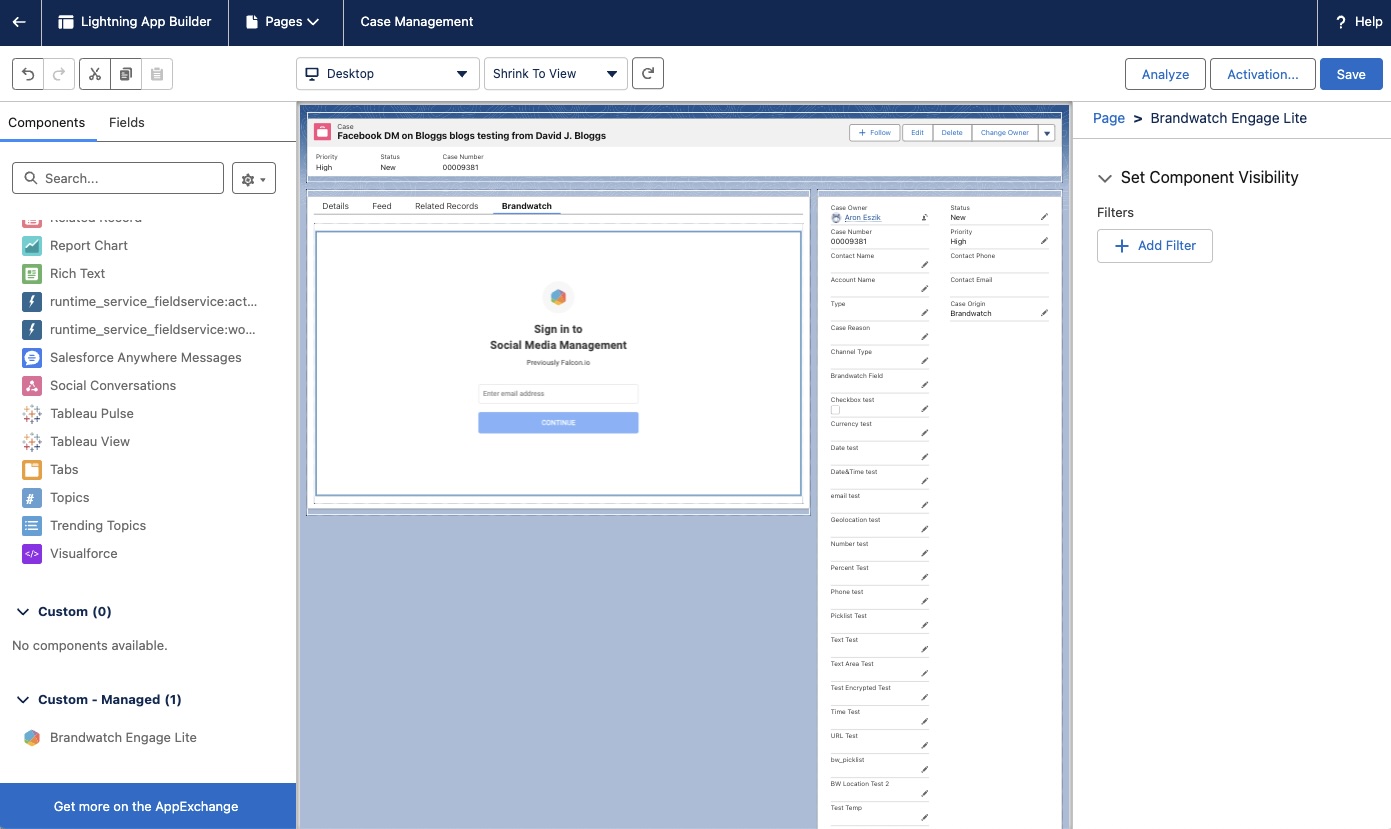Click runtime_service_fieldservice:act... component icon
The image size is (1391, 829).
(x=32, y=301)
